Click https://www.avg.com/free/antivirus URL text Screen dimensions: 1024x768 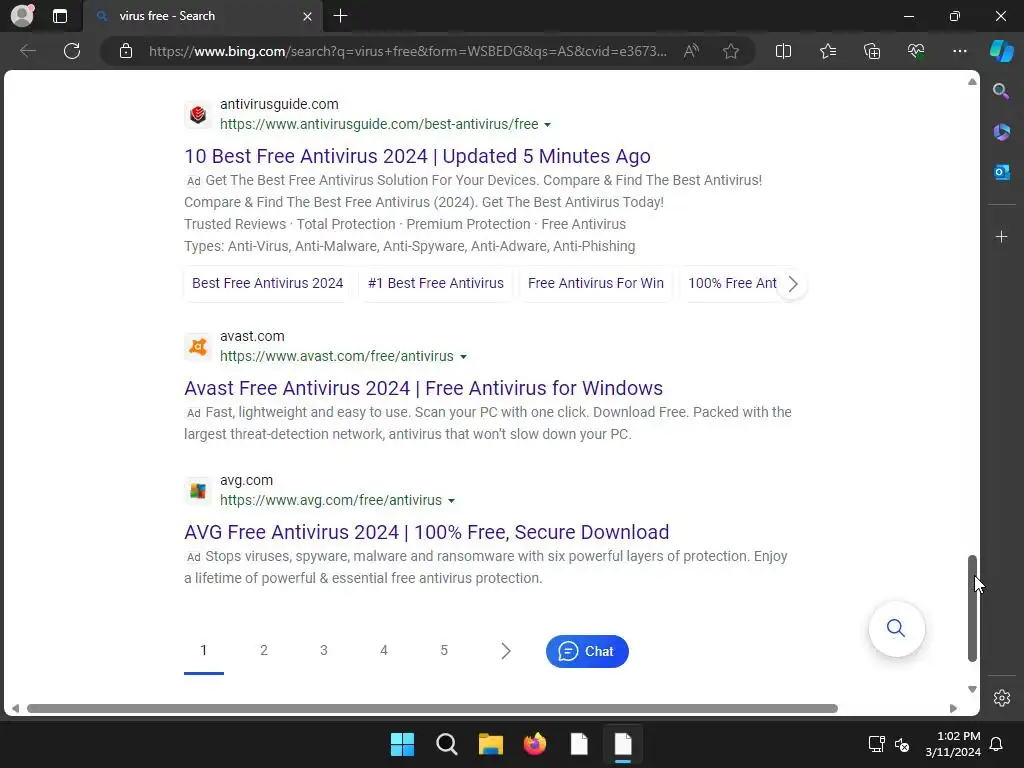coord(330,501)
